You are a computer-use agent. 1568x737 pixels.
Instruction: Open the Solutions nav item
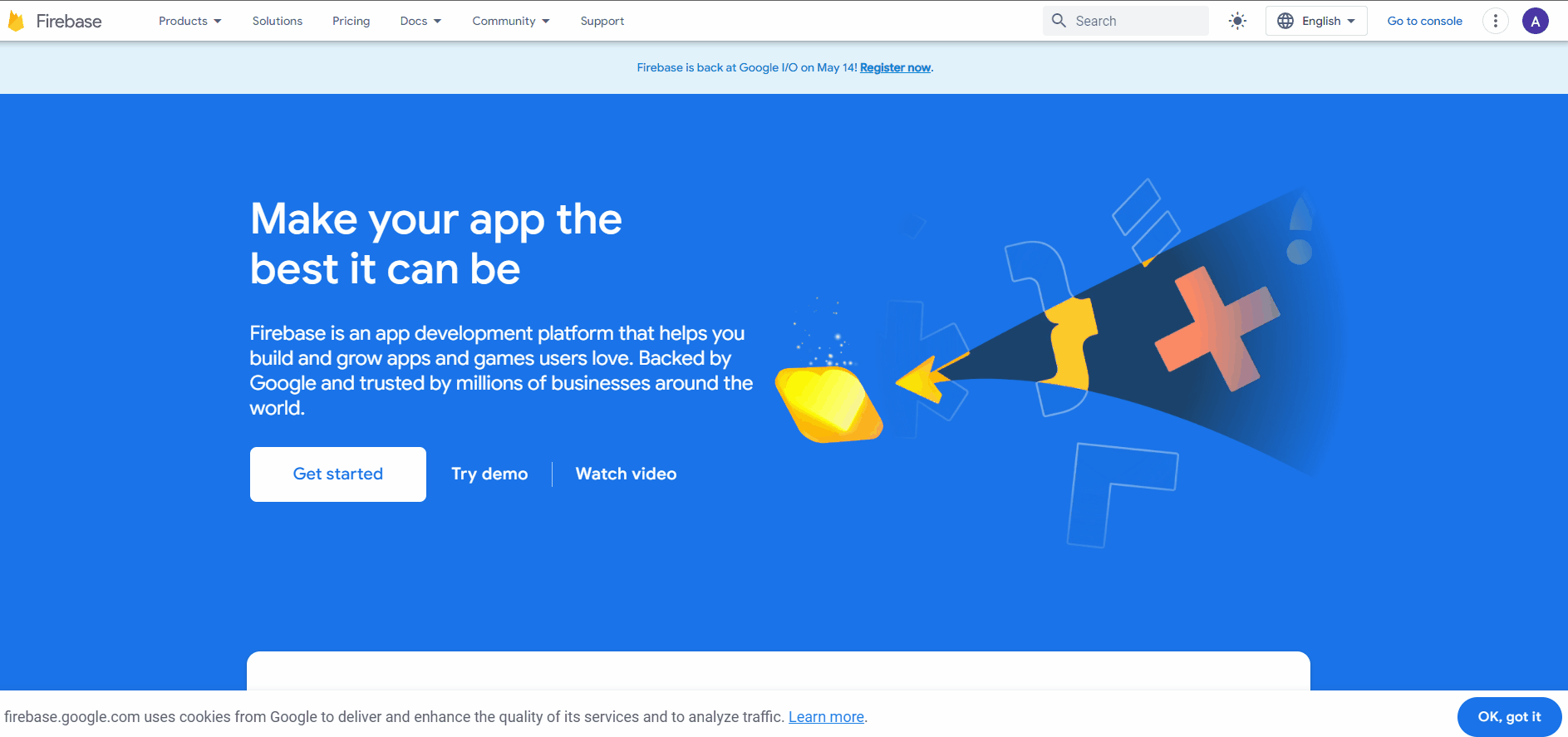[x=278, y=21]
